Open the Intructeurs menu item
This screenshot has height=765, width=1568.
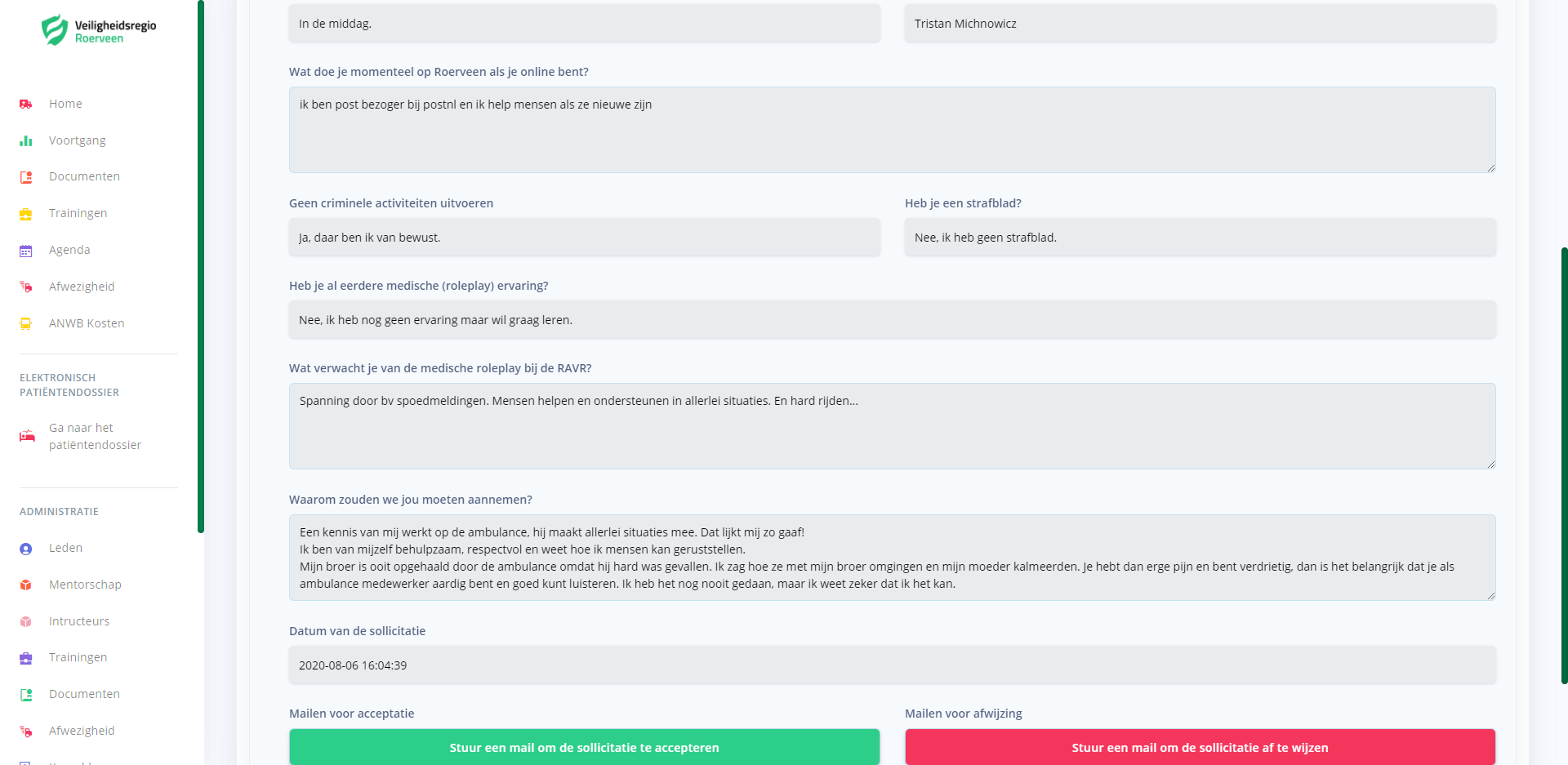click(x=79, y=621)
